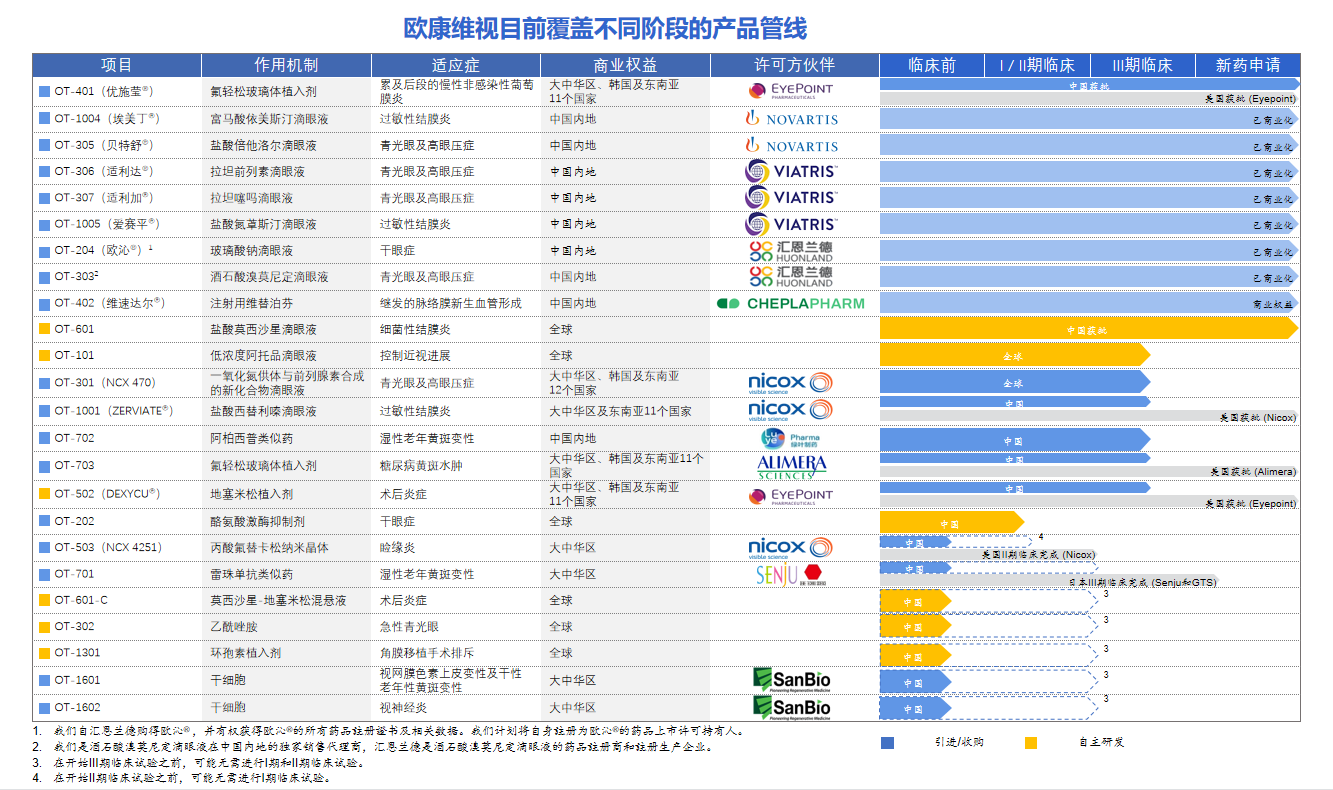Click the Senju logo in OT-701 row
The height and width of the screenshot is (790, 1333).
point(791,575)
